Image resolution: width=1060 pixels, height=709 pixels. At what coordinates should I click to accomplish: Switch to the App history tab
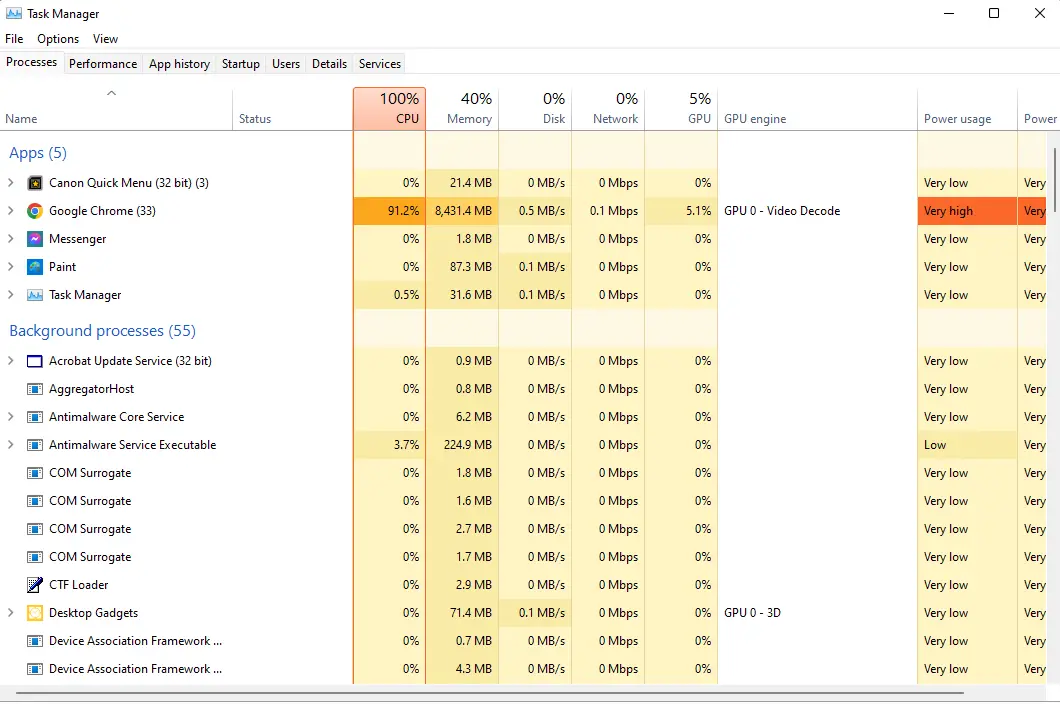tap(179, 64)
